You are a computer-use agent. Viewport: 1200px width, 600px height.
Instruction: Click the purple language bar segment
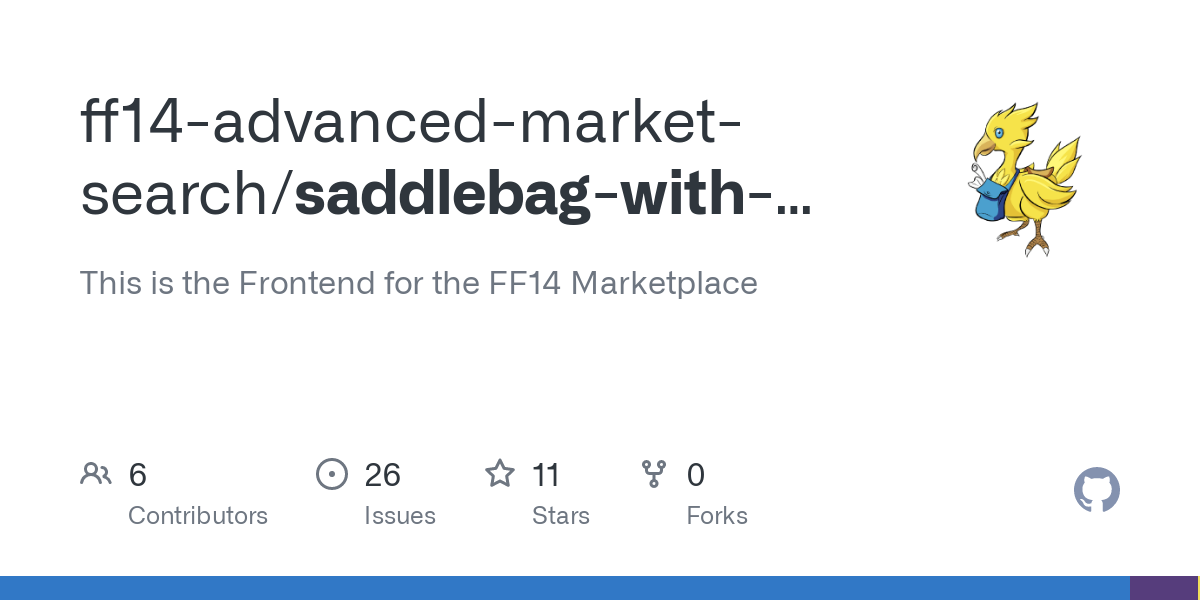pyautogui.click(x=1165, y=588)
